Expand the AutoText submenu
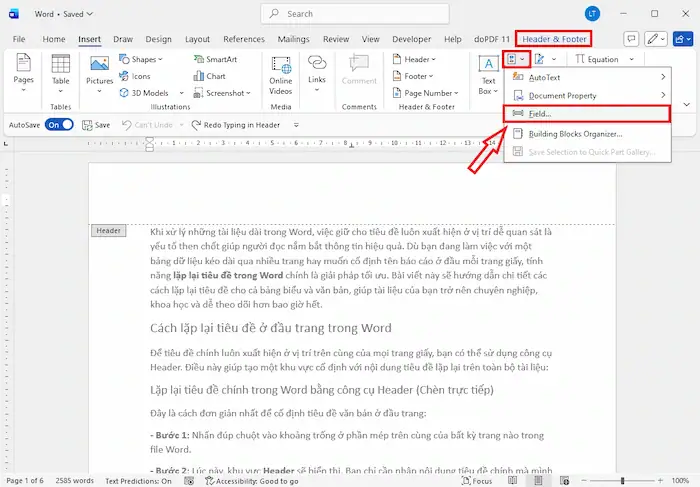The image size is (700, 487). (587, 77)
